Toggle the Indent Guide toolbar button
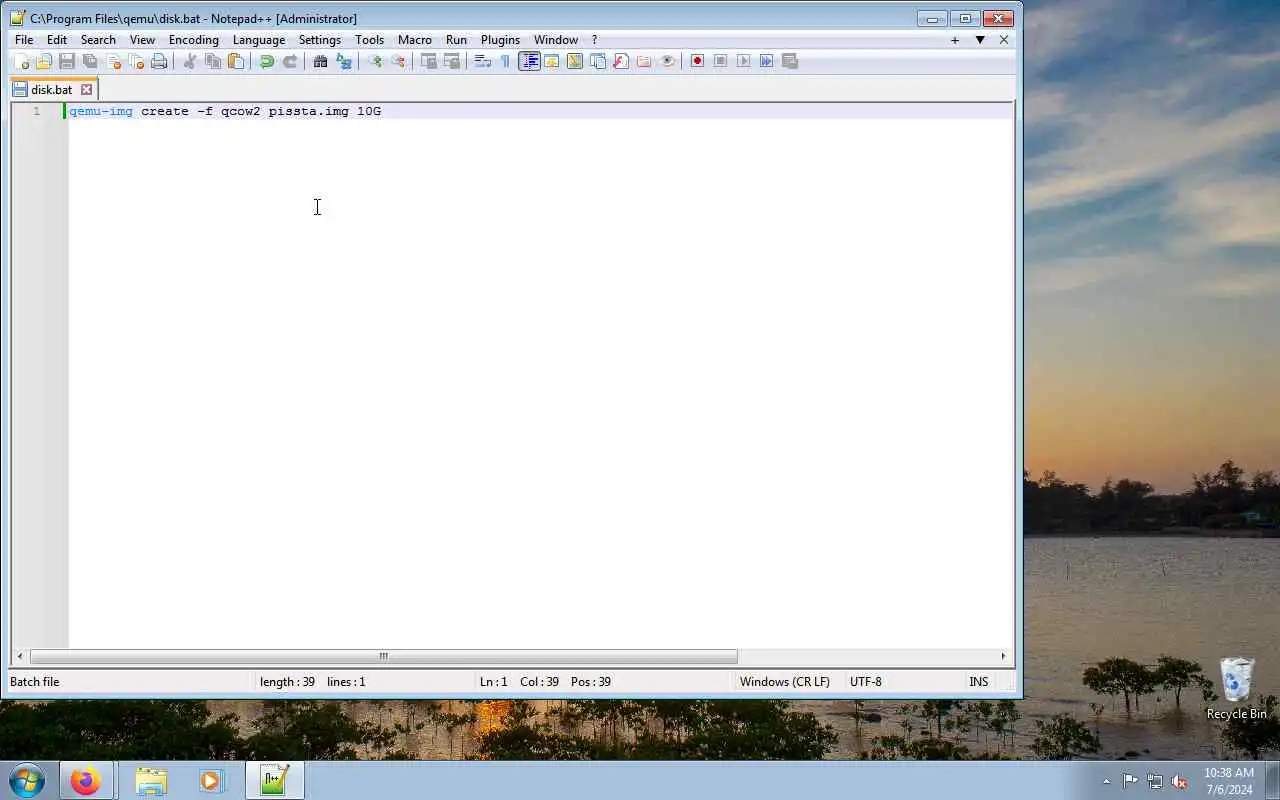Image resolution: width=1280 pixels, height=800 pixels. coord(529,61)
